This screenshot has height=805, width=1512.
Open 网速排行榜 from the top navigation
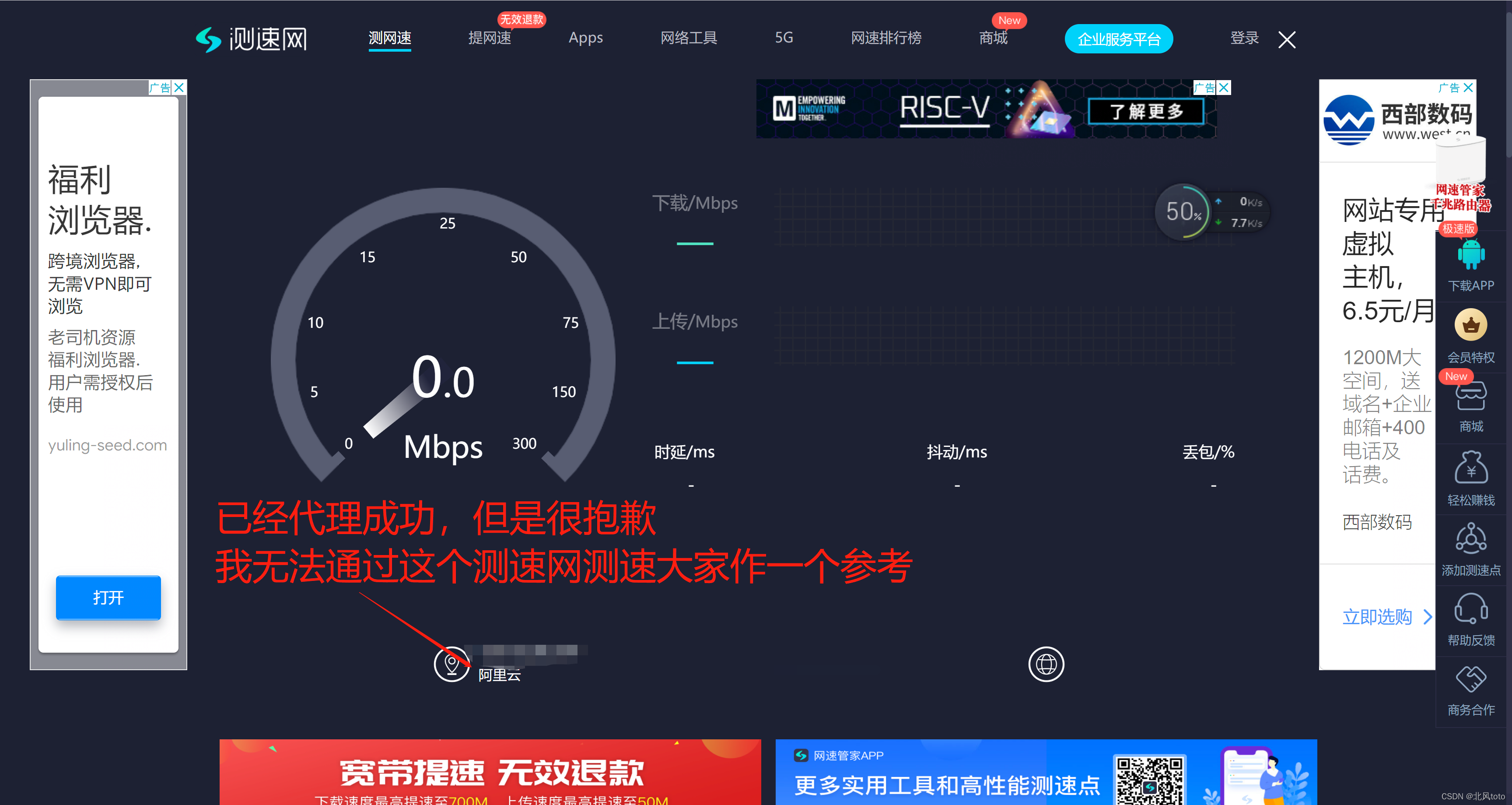886,38
